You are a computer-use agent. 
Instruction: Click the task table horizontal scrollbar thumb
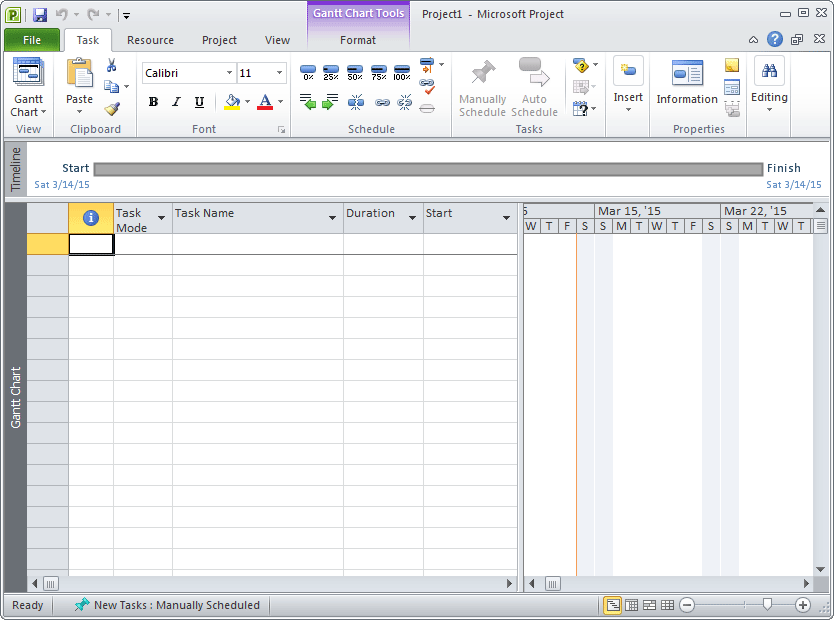pos(51,584)
